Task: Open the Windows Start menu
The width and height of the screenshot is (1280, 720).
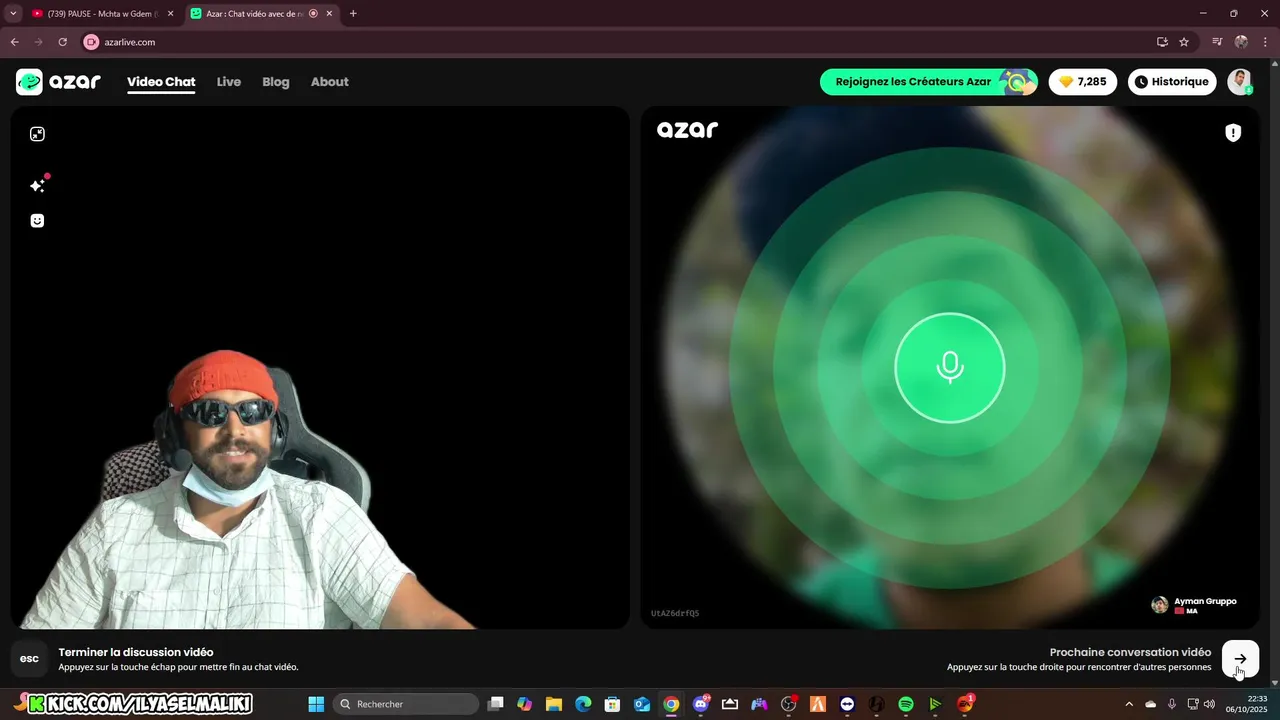Action: pyautogui.click(x=316, y=704)
